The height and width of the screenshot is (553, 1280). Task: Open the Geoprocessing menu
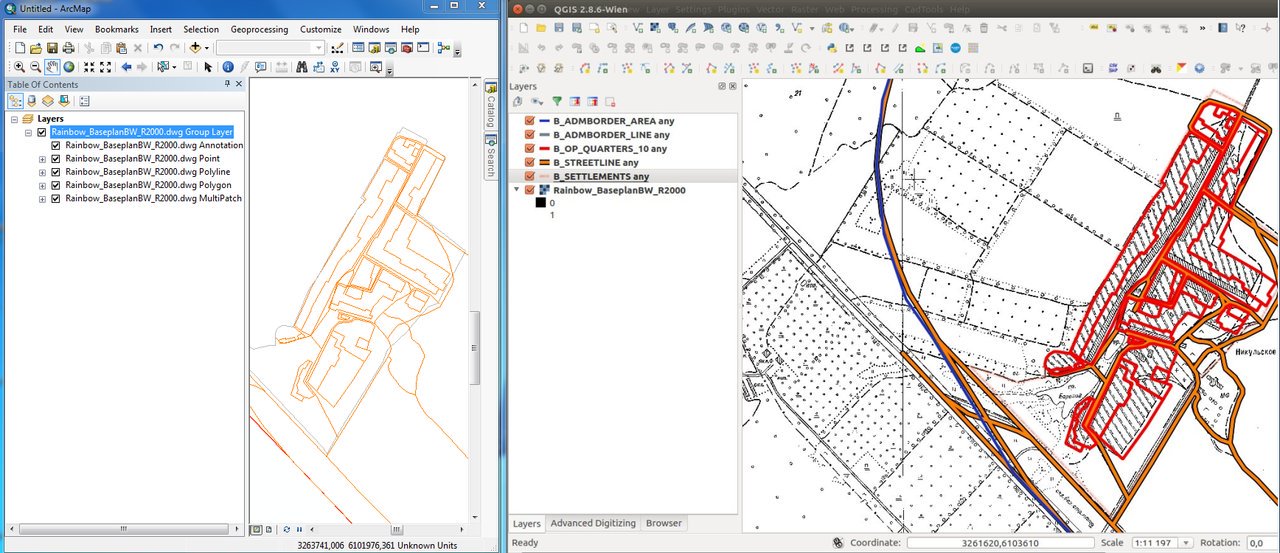(x=259, y=30)
